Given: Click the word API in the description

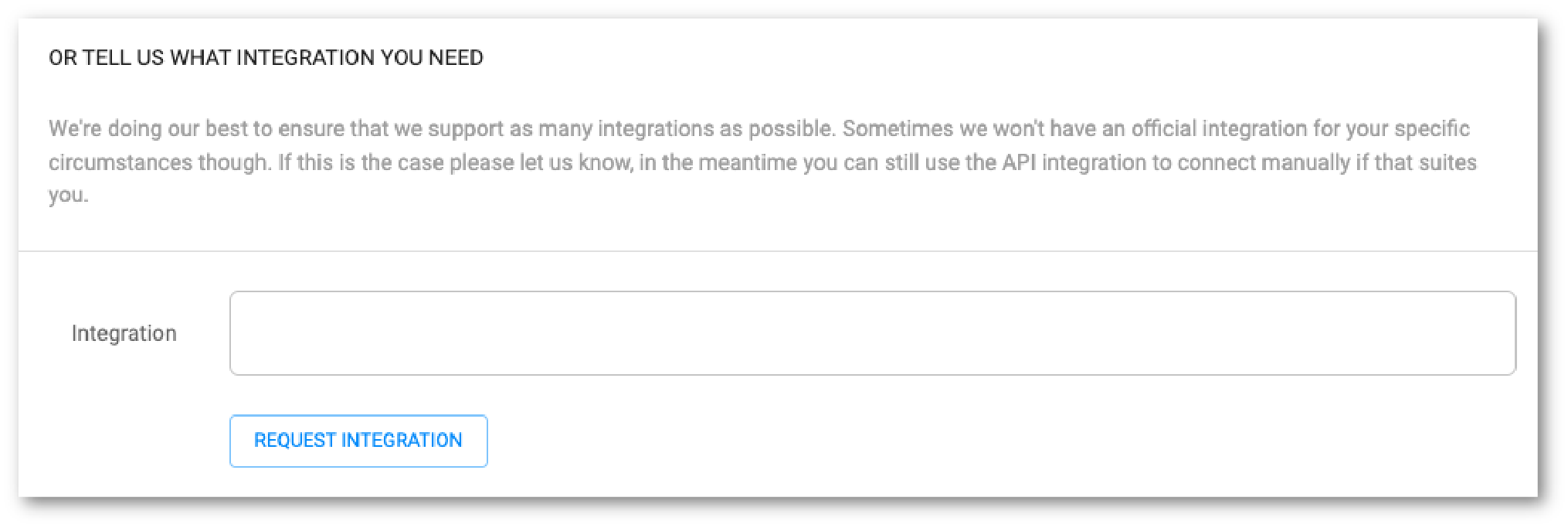Looking at the screenshot, I should pos(1019,162).
